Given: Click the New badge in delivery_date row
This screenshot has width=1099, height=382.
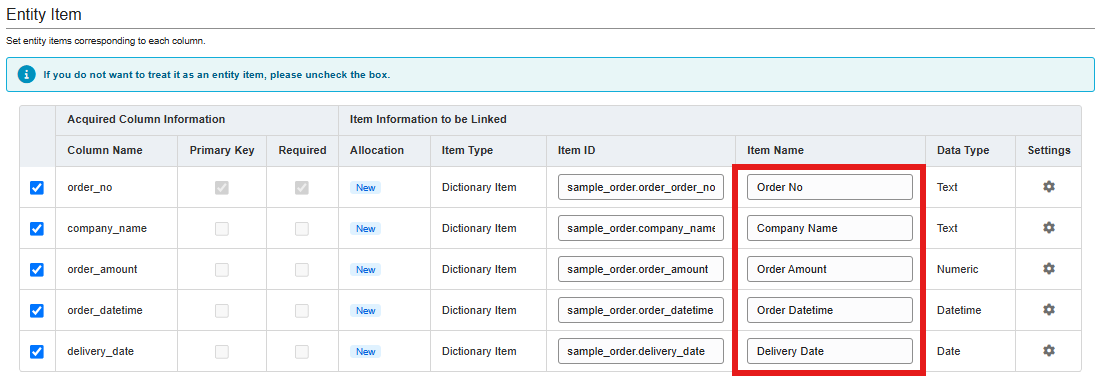Looking at the screenshot, I should click(365, 351).
